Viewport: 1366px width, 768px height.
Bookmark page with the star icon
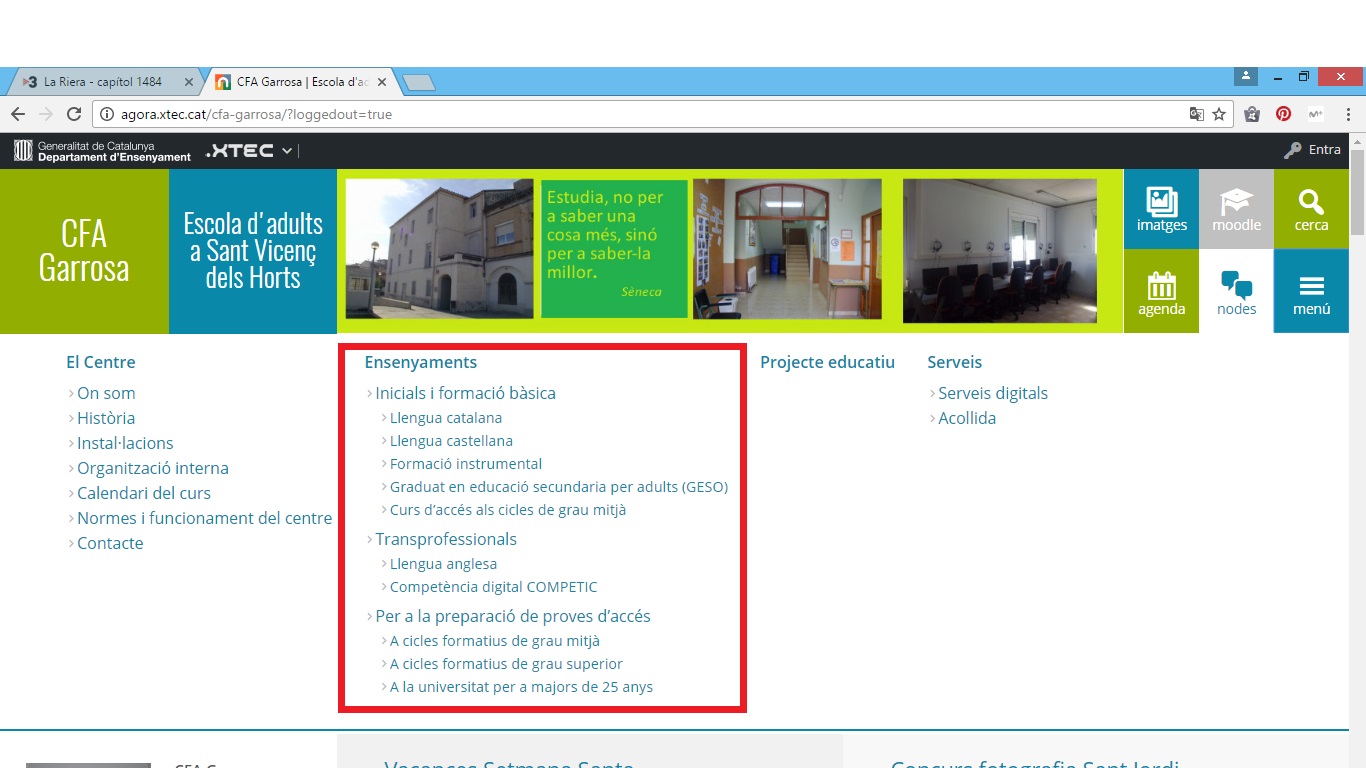1219,114
